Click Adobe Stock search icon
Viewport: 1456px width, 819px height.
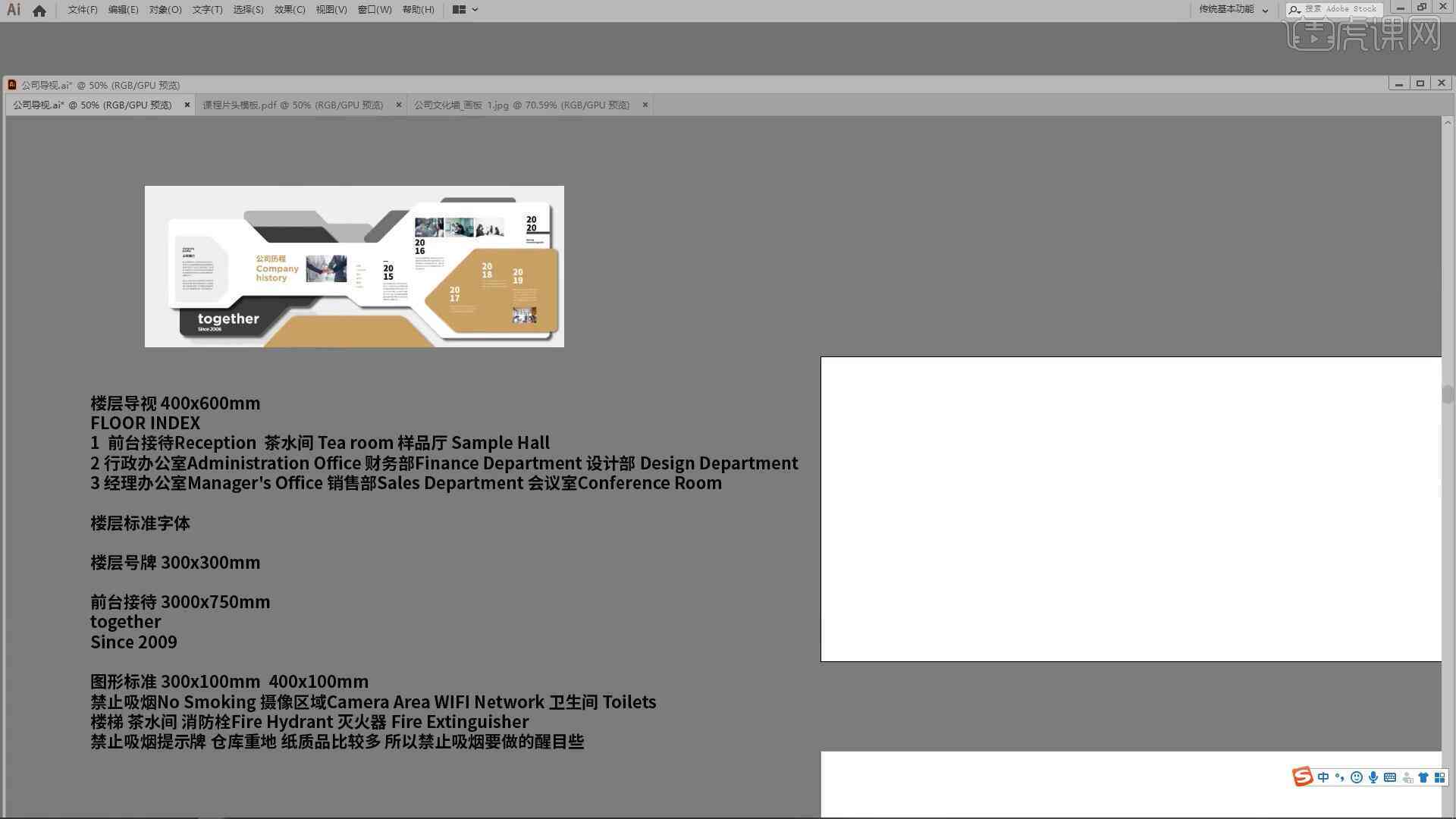point(1291,10)
